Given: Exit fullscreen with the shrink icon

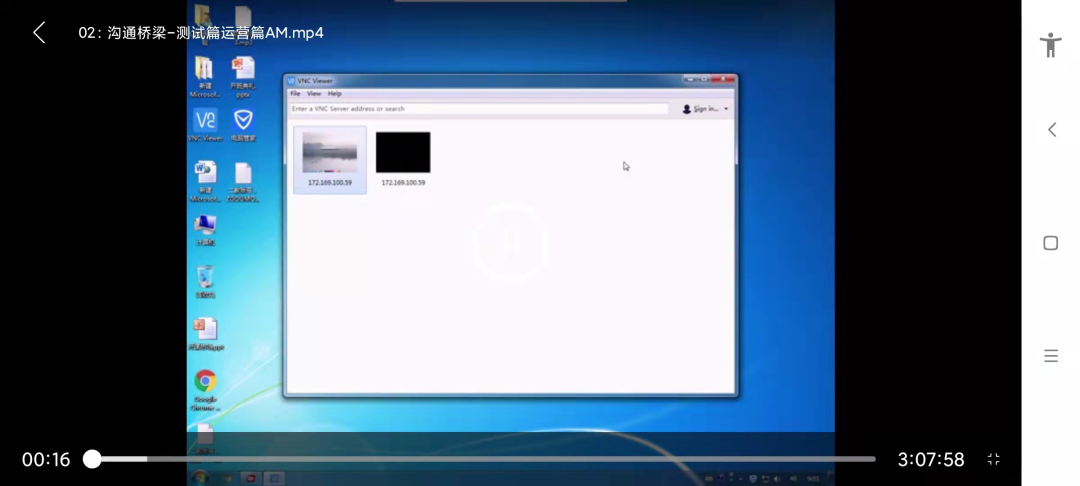Looking at the screenshot, I should point(993,459).
